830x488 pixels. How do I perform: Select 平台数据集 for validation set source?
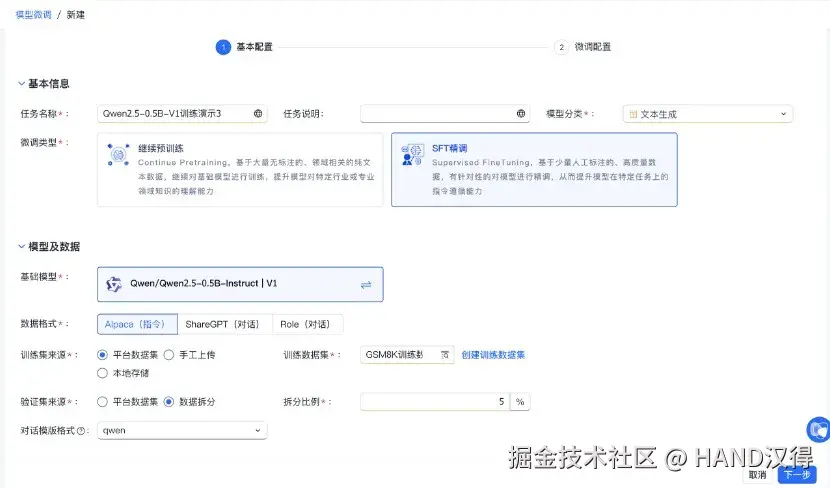click(x=103, y=402)
